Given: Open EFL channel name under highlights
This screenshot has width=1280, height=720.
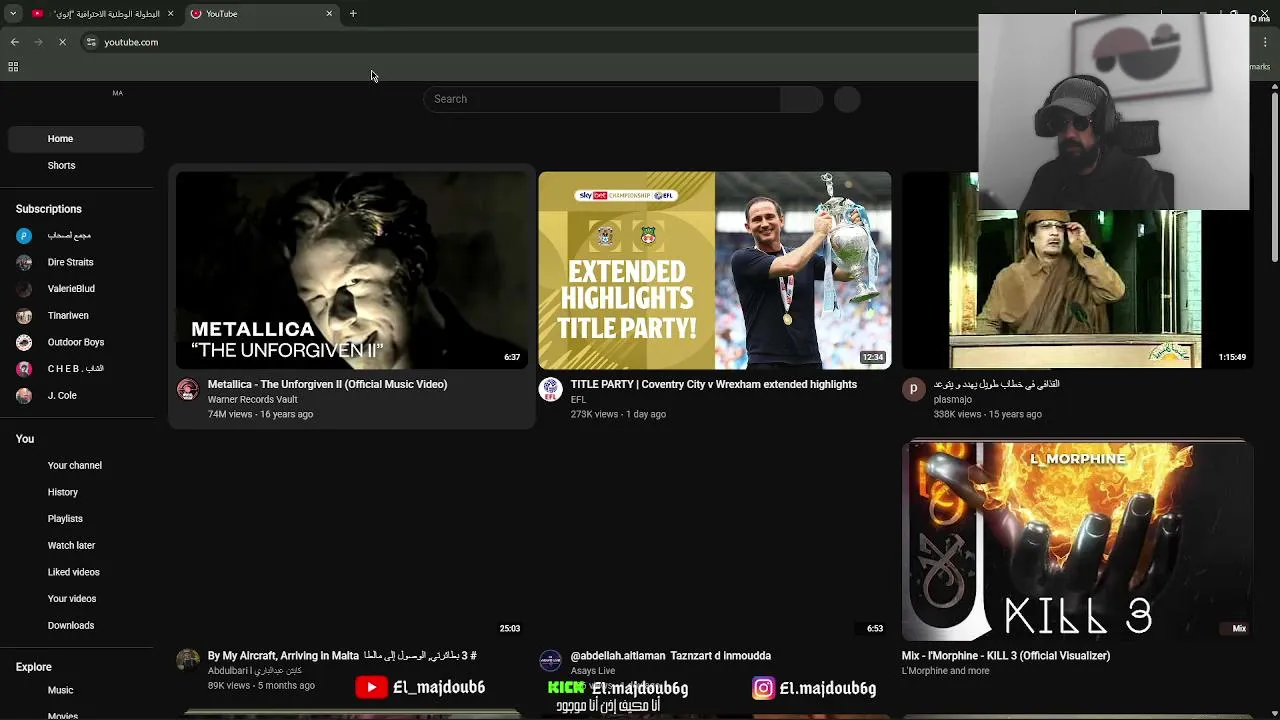Looking at the screenshot, I should click(578, 400).
